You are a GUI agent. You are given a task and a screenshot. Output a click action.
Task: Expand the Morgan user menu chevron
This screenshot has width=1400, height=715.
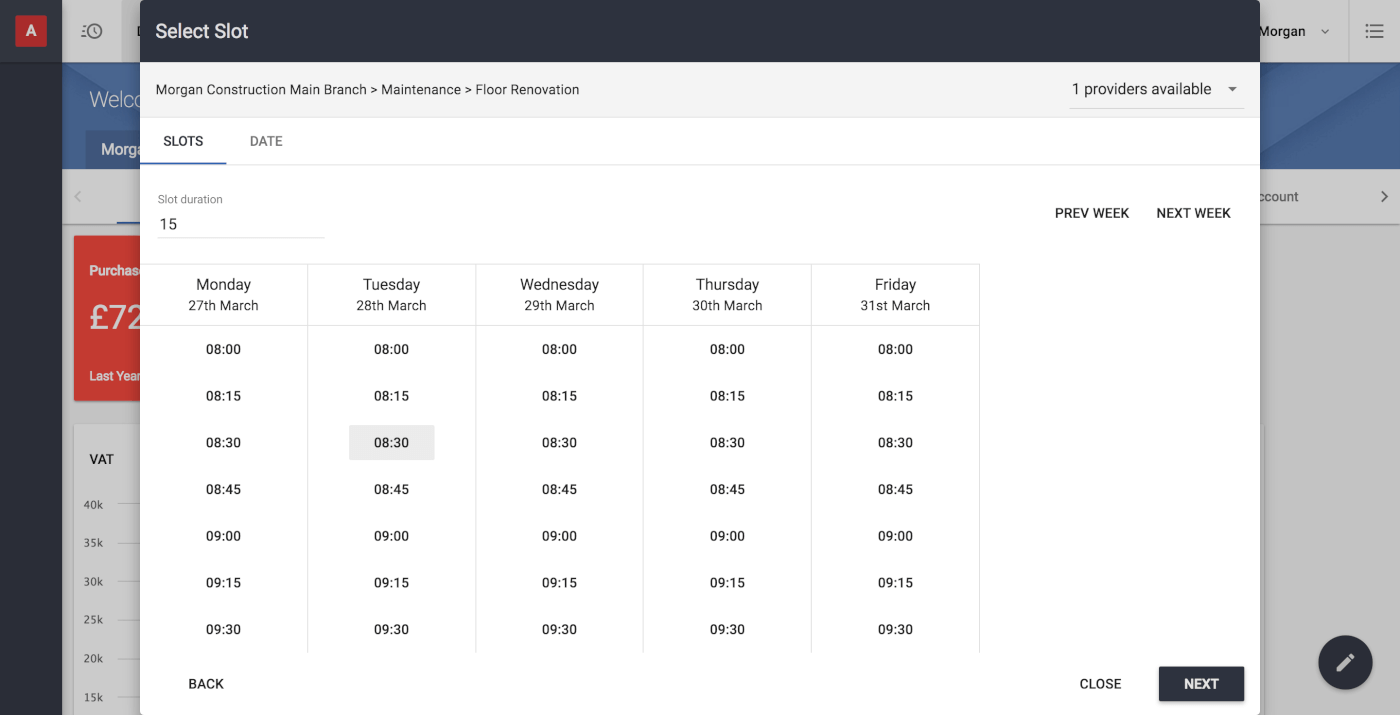1325,32
